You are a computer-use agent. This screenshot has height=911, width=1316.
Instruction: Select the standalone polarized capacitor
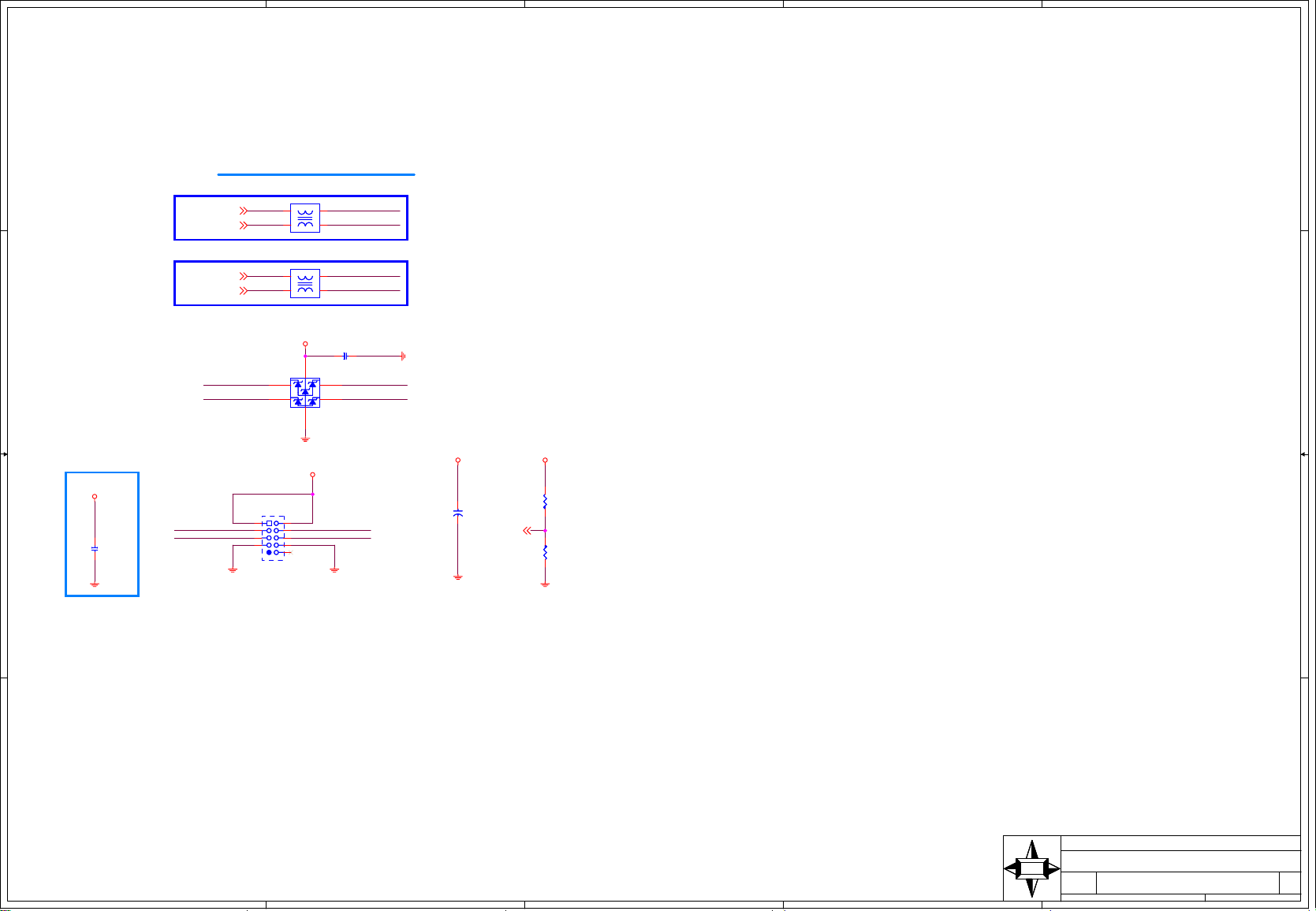tap(457, 513)
